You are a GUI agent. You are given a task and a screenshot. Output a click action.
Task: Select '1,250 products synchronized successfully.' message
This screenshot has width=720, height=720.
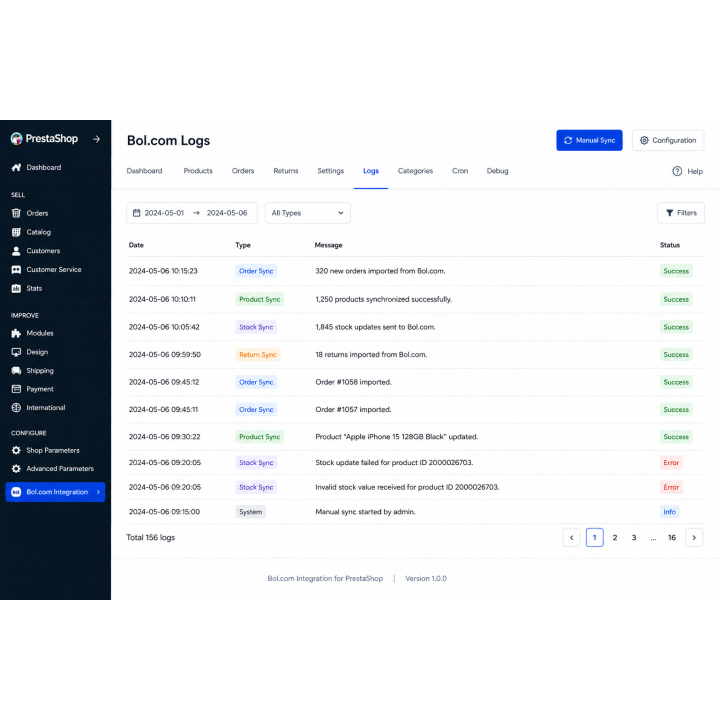383,299
